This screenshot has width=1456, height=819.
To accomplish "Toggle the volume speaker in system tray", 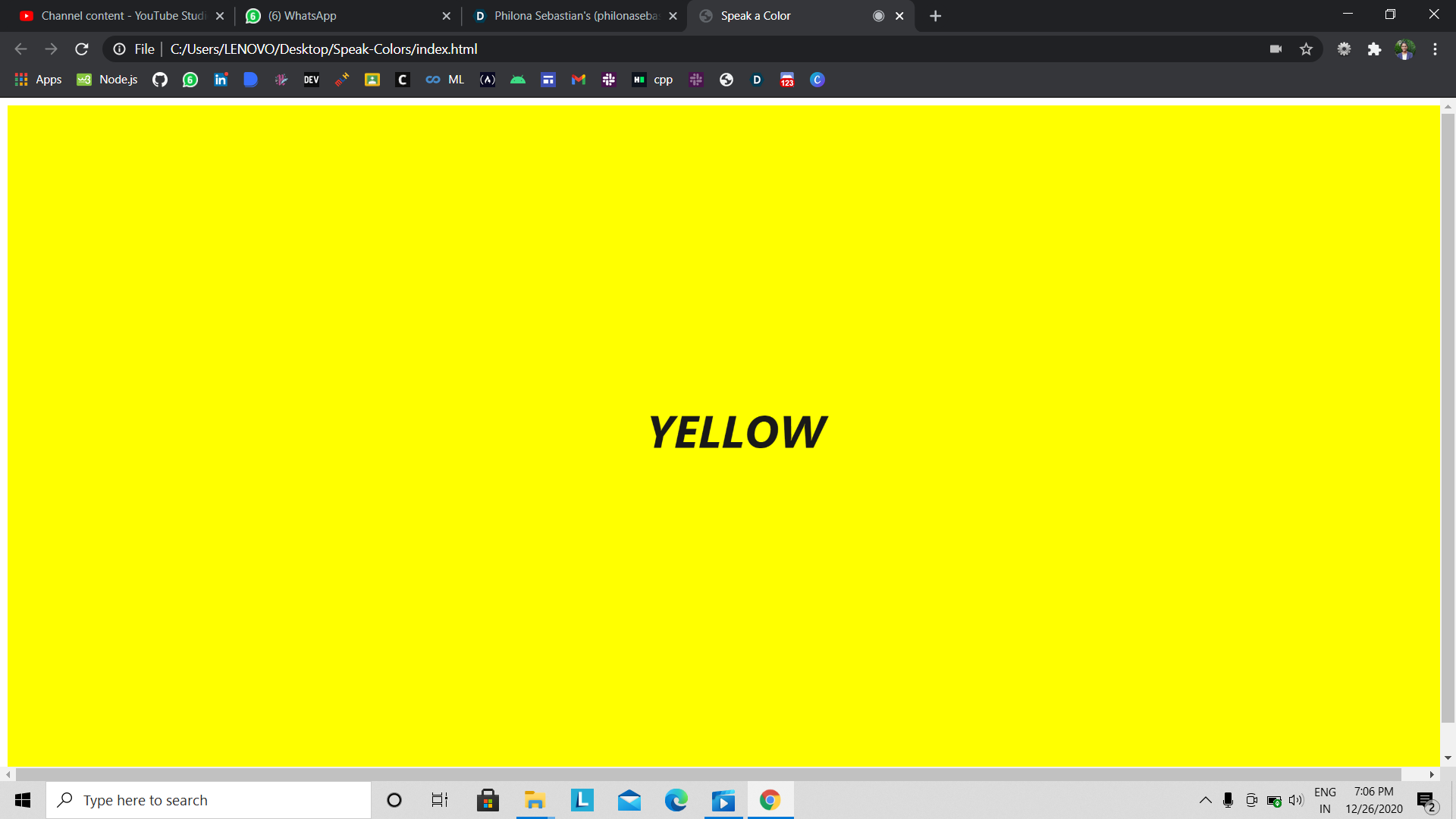I will click(x=1296, y=800).
